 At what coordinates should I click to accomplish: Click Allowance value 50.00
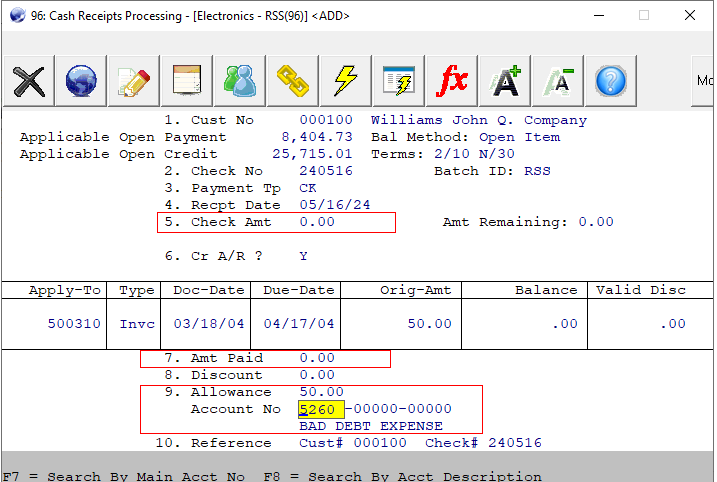tap(321, 392)
